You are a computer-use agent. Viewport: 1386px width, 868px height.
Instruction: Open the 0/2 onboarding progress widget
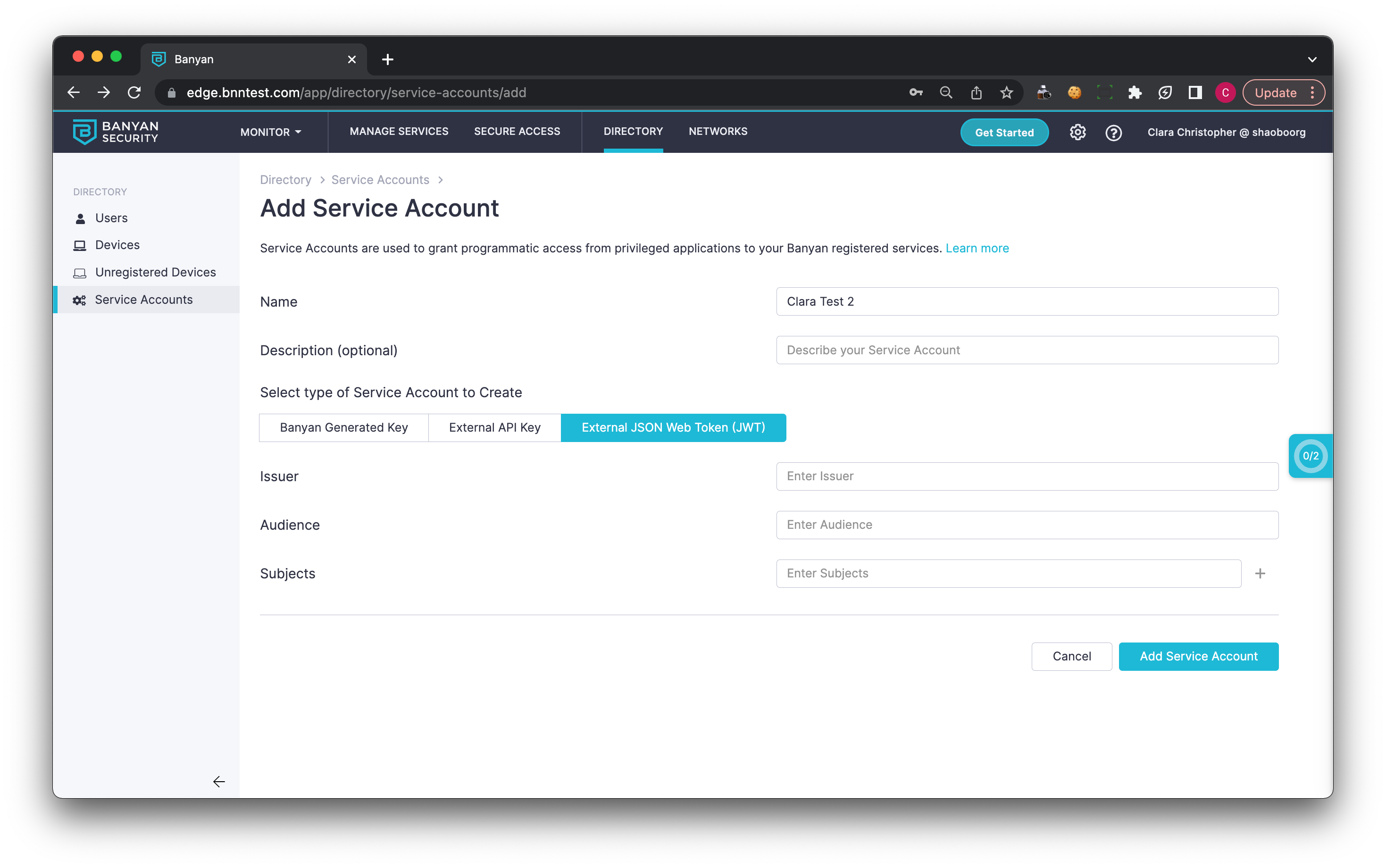1310,456
